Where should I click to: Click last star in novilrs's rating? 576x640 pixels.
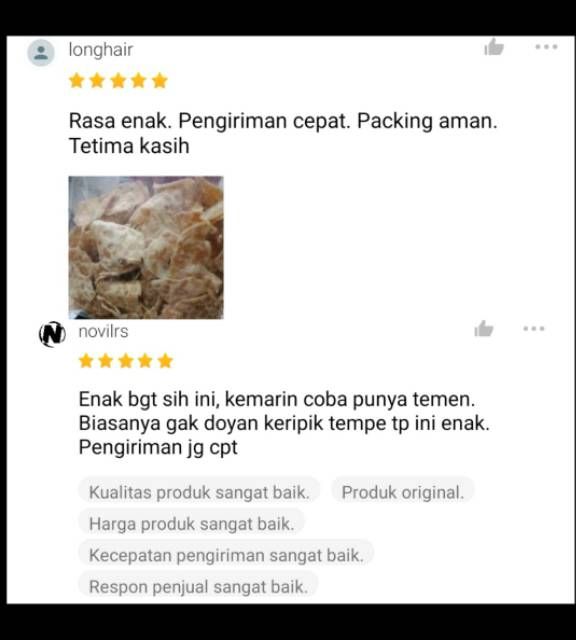(x=165, y=361)
